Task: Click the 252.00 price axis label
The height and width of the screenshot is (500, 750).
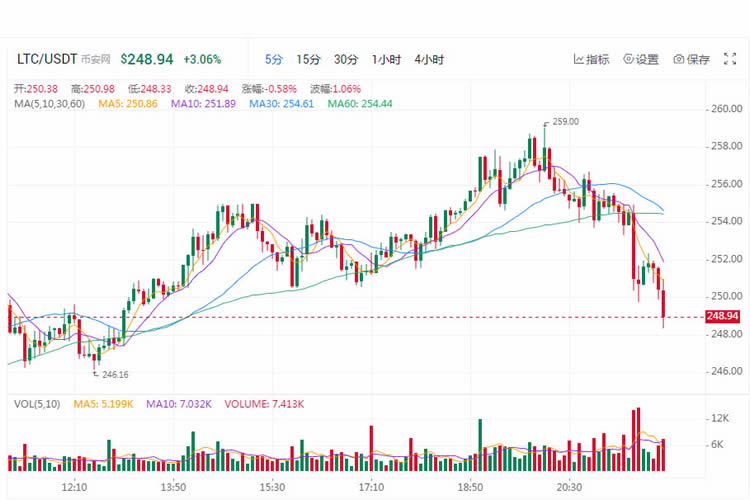Action: [x=727, y=259]
